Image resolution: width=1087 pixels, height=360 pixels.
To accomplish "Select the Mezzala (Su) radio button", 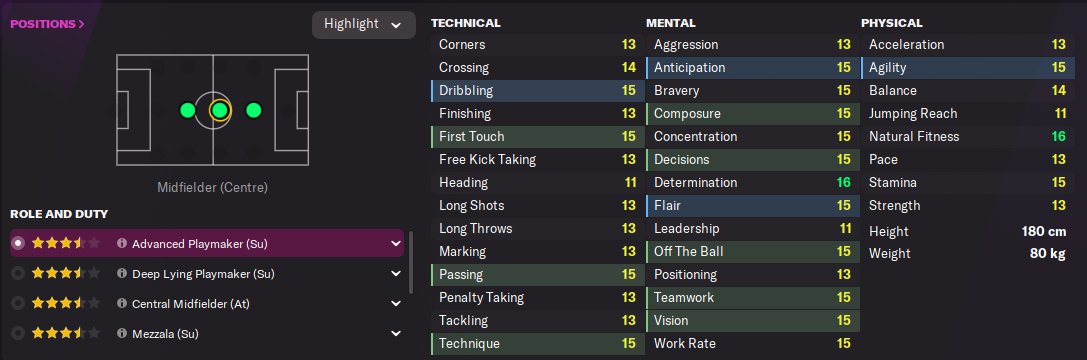I will 19,334.
